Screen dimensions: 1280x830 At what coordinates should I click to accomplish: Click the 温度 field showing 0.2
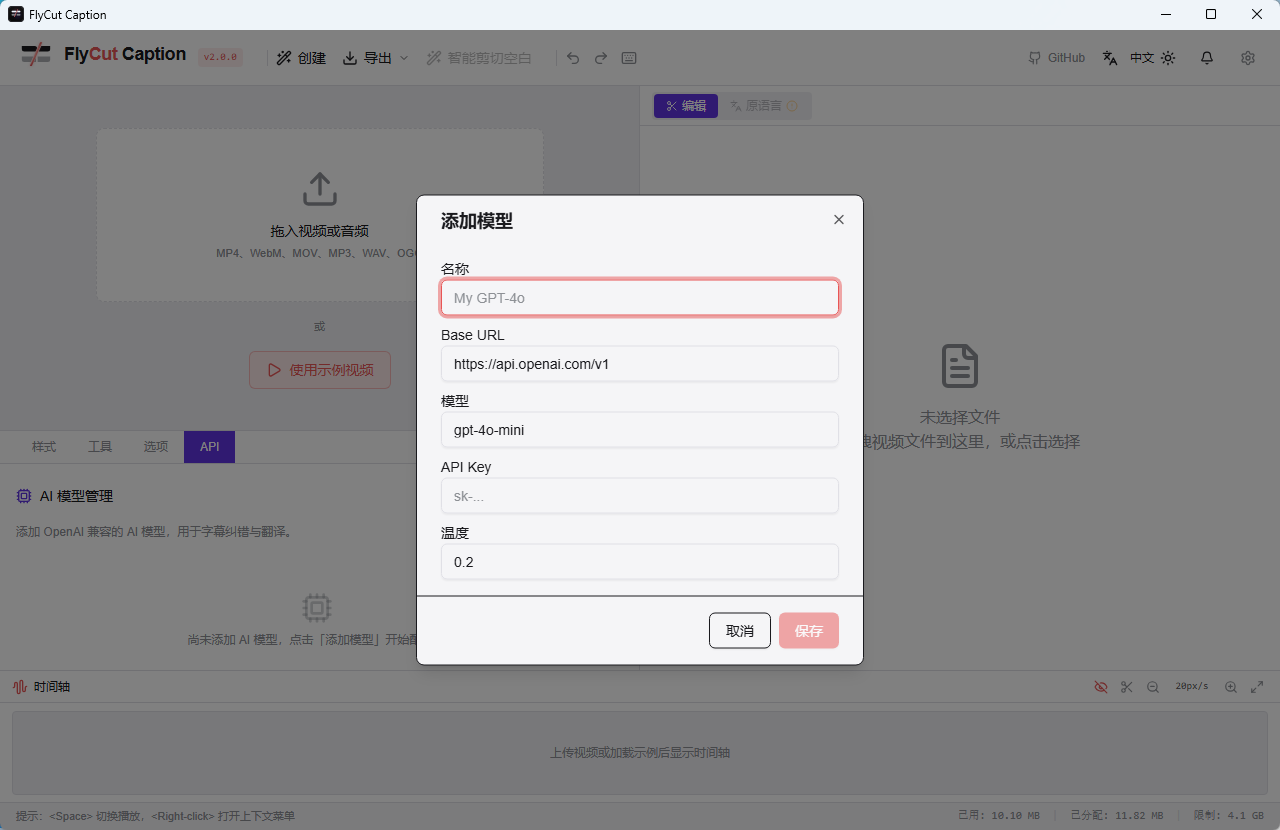(x=640, y=562)
